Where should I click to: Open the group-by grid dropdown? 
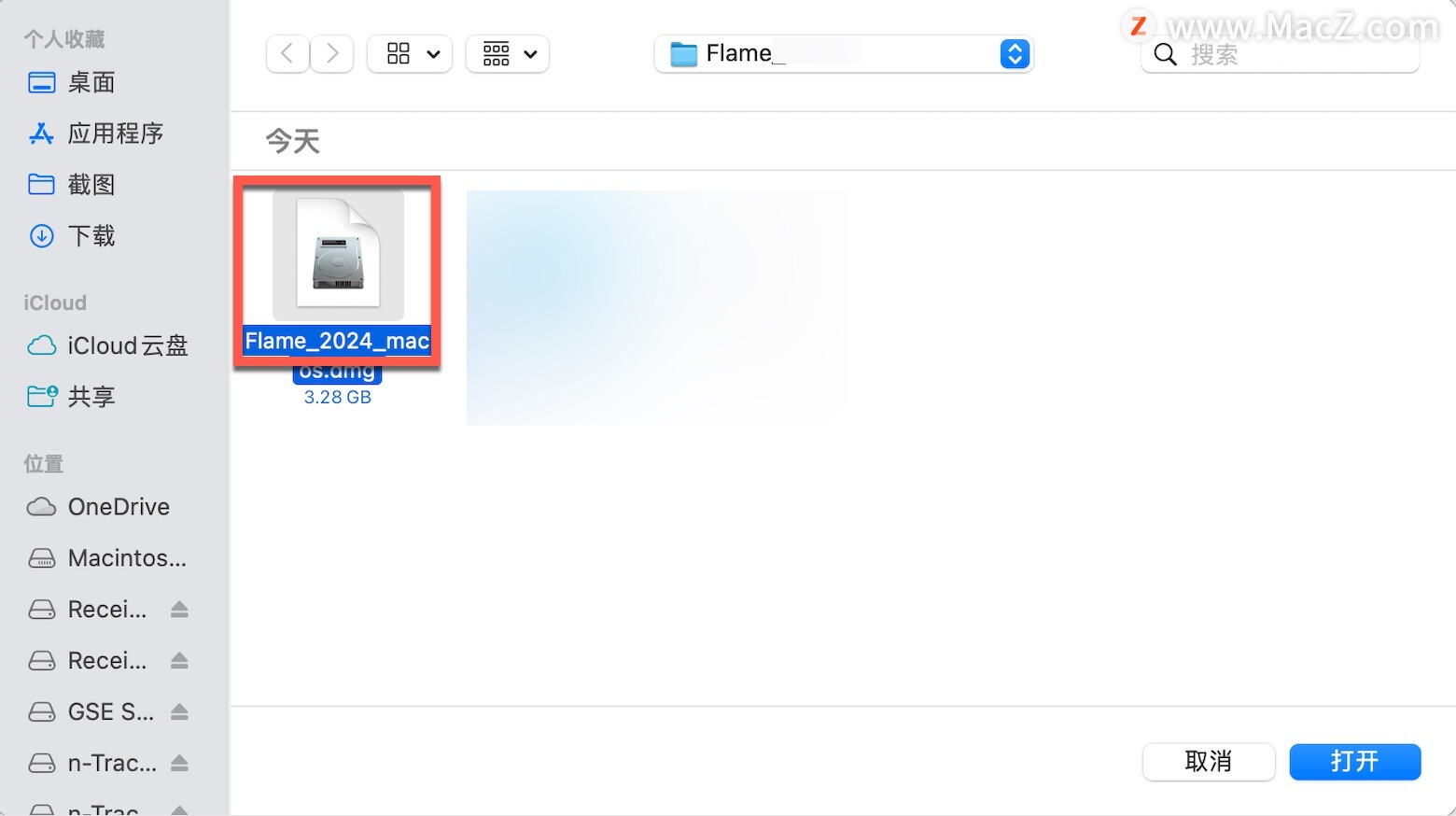(x=508, y=54)
